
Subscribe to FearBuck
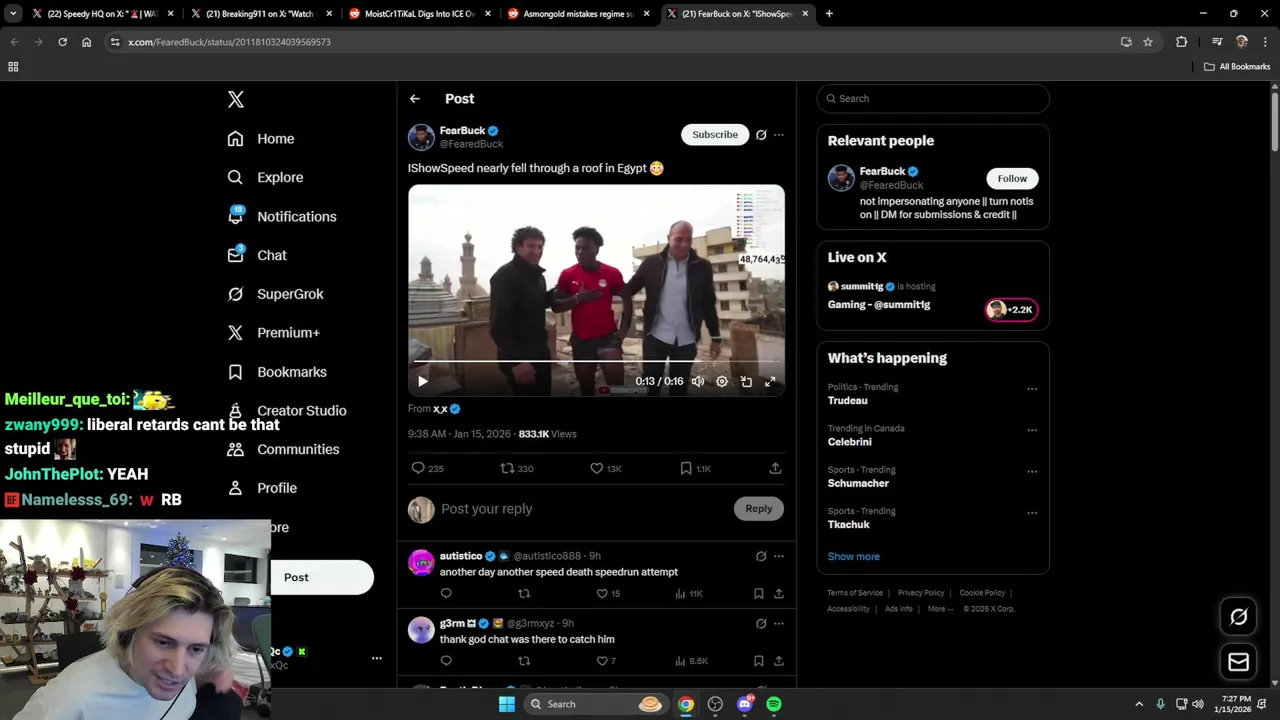715,134
